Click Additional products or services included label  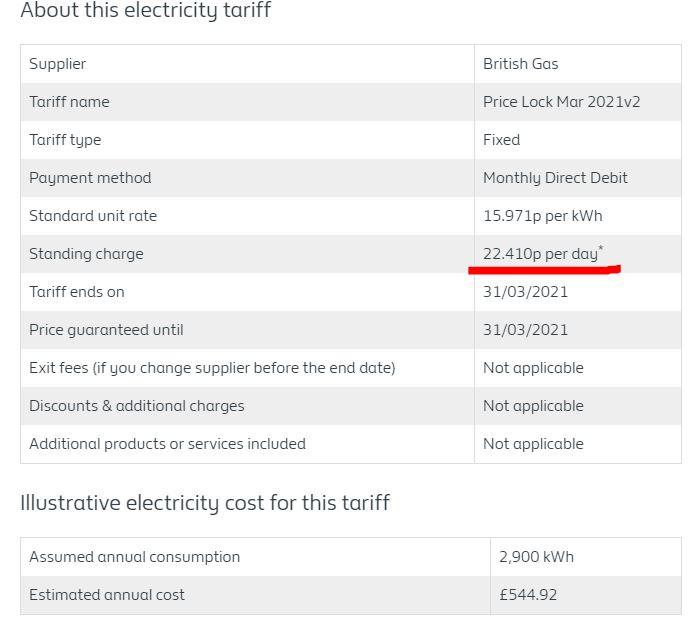tap(168, 444)
